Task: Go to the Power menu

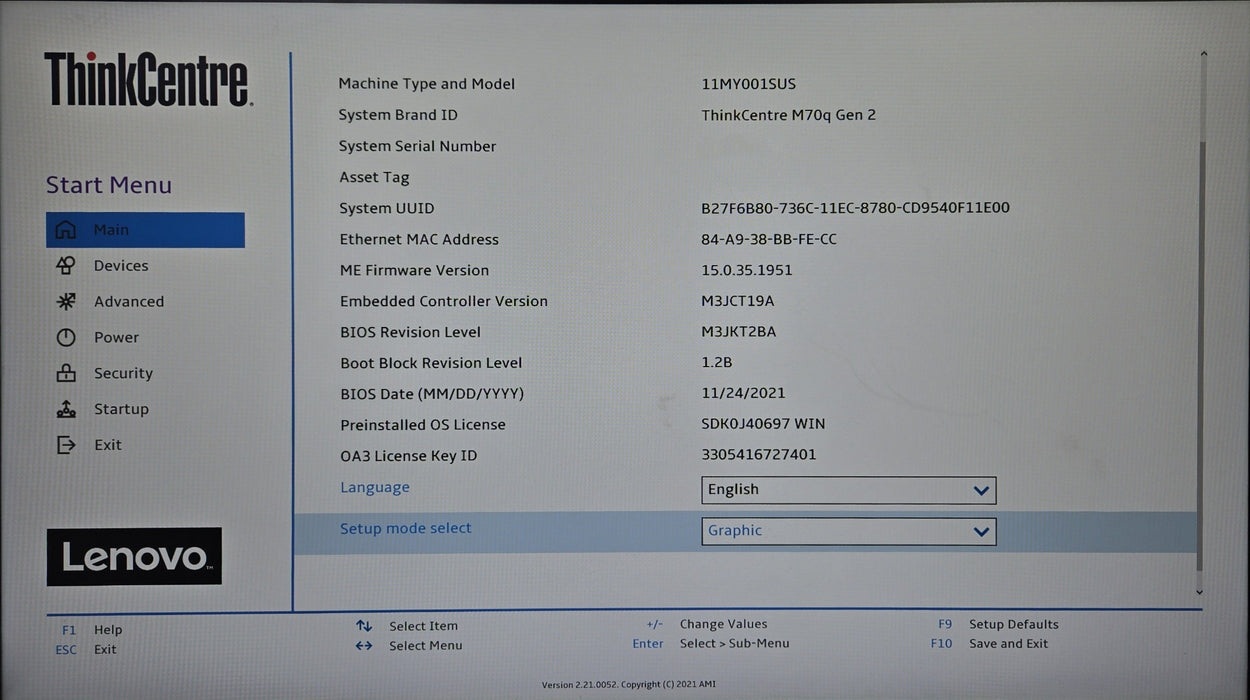Action: click(x=116, y=338)
